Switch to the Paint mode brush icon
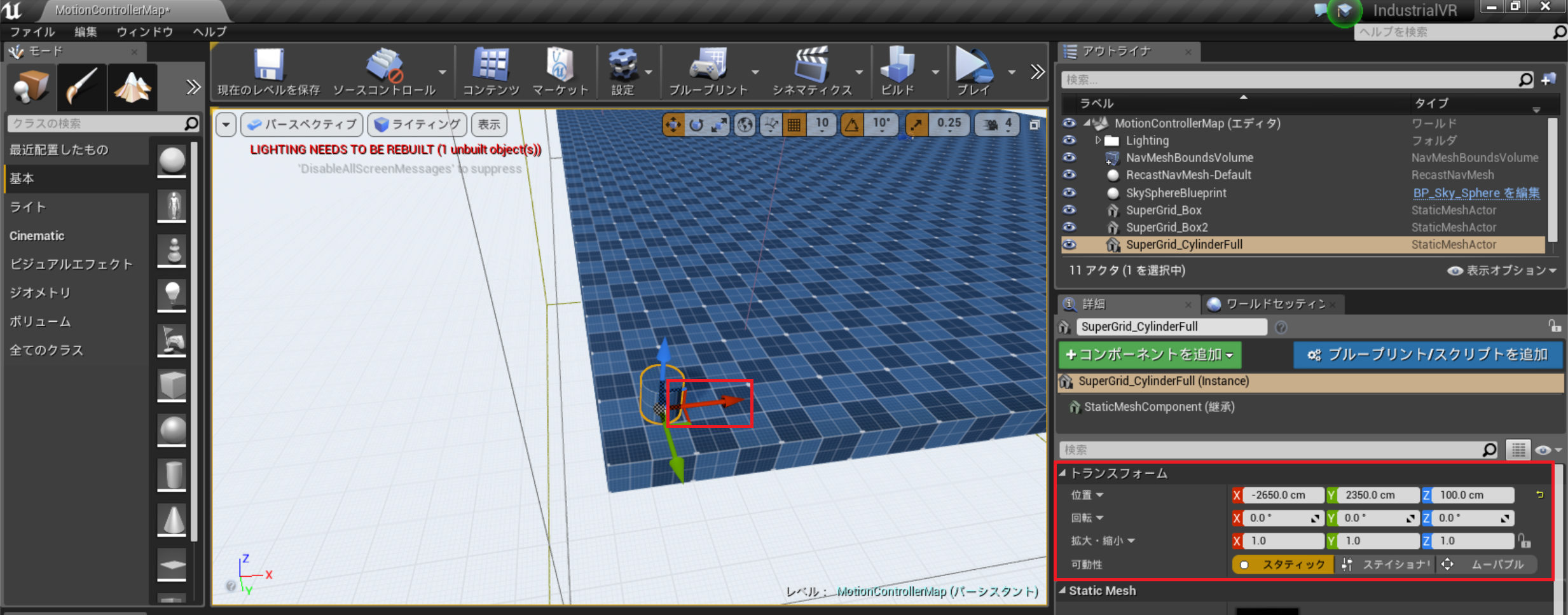Image resolution: width=1568 pixels, height=615 pixels. 81,87
